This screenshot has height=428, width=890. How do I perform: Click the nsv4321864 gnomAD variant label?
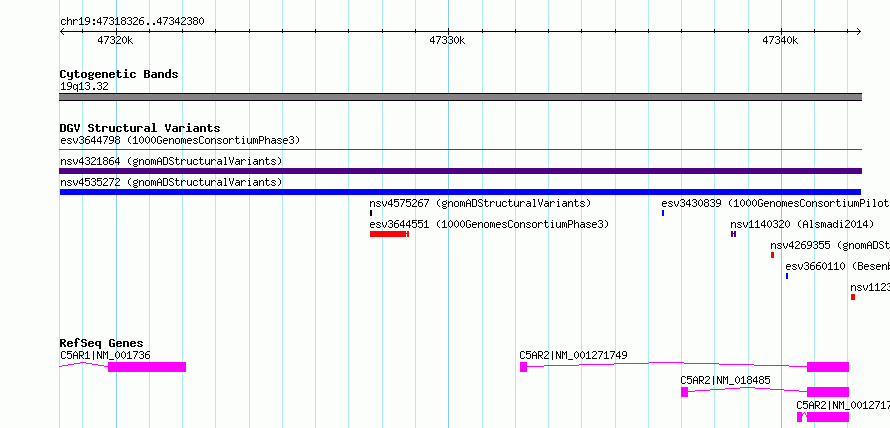pyautogui.click(x=171, y=161)
